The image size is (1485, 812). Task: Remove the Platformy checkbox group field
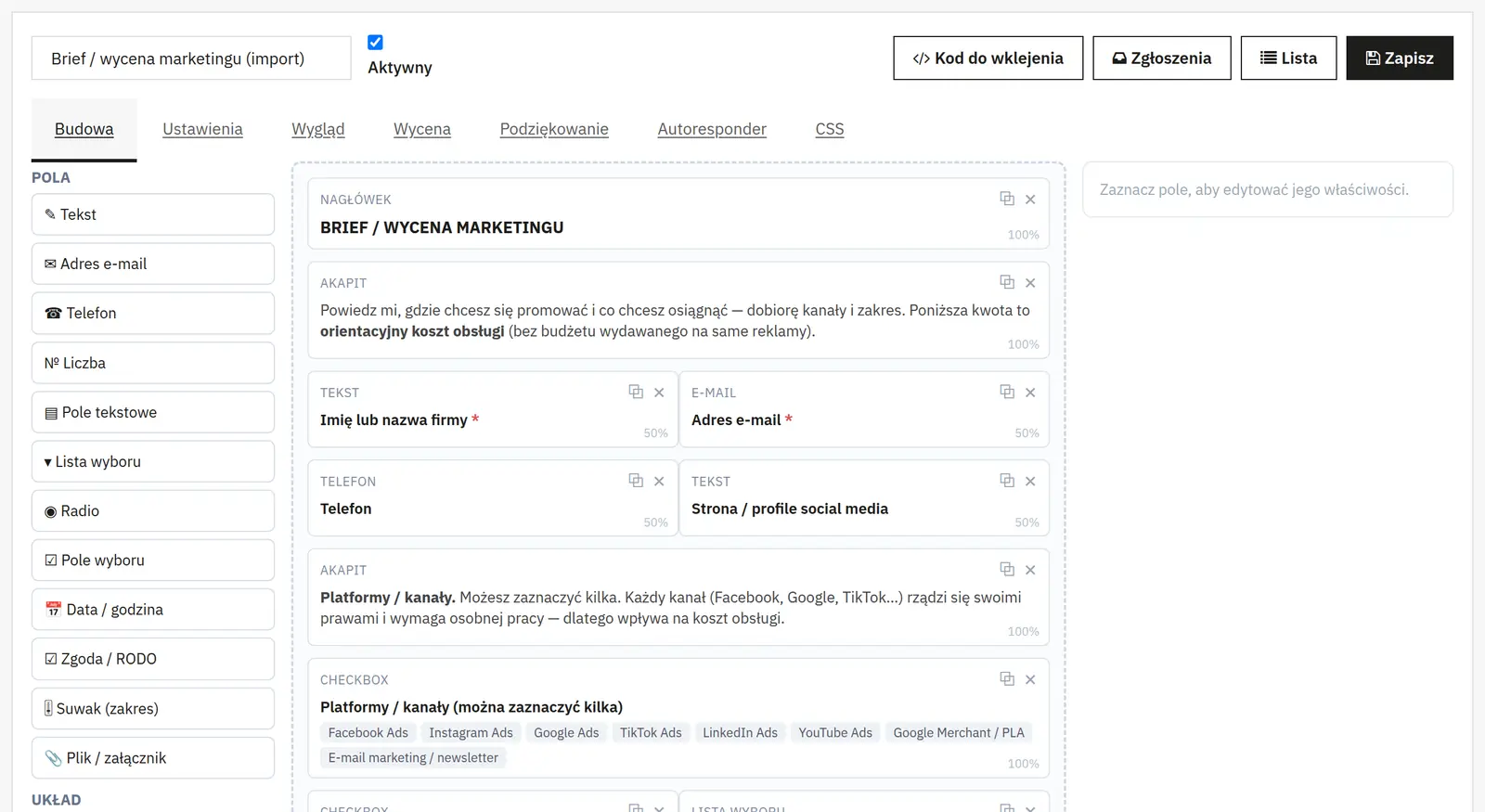pyautogui.click(x=1030, y=680)
